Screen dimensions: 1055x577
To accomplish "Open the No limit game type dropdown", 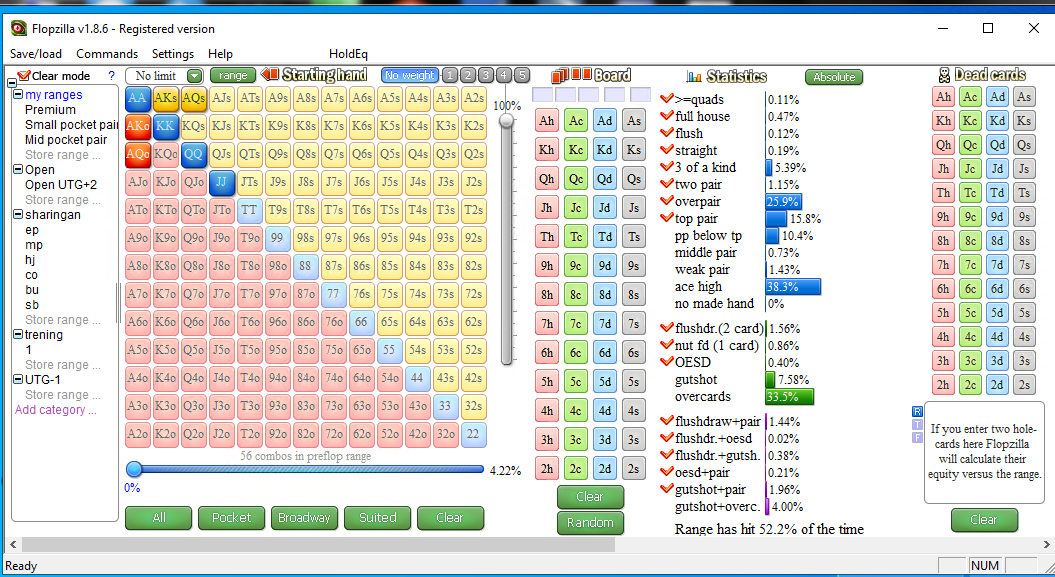I will 194,76.
